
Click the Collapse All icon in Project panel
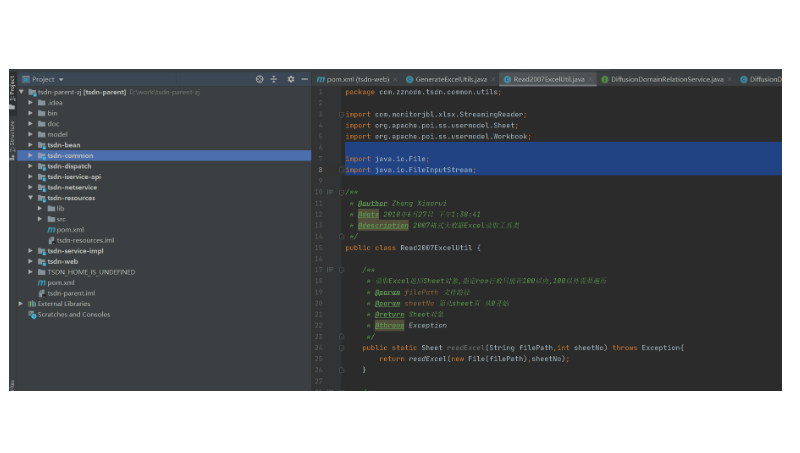[x=274, y=79]
